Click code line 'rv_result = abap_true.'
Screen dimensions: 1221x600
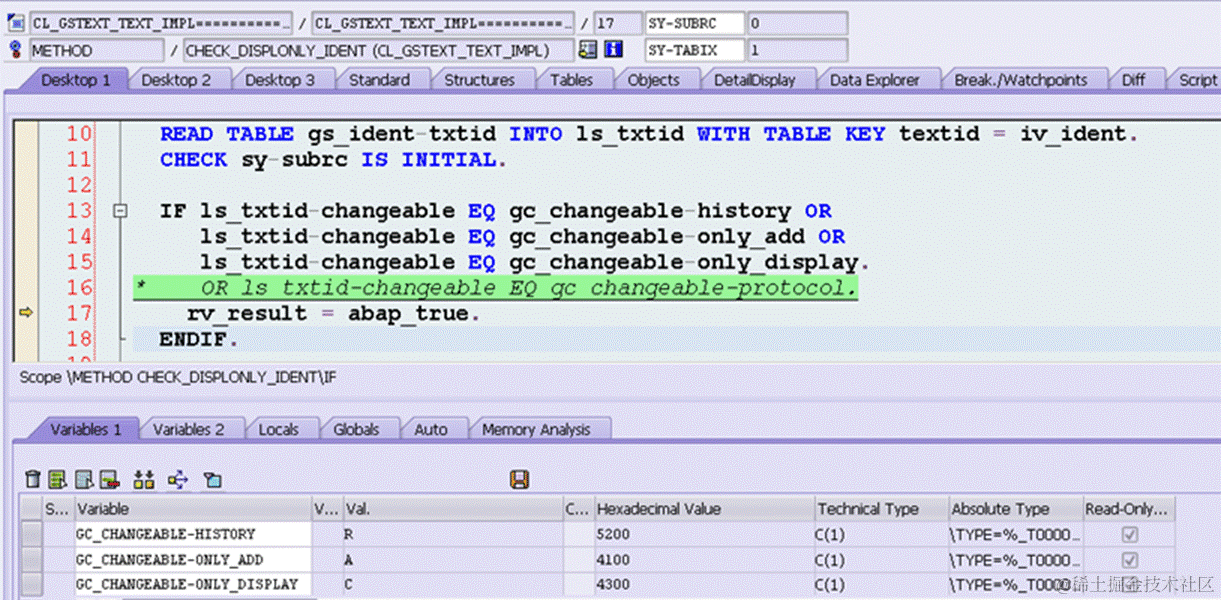pos(333,313)
